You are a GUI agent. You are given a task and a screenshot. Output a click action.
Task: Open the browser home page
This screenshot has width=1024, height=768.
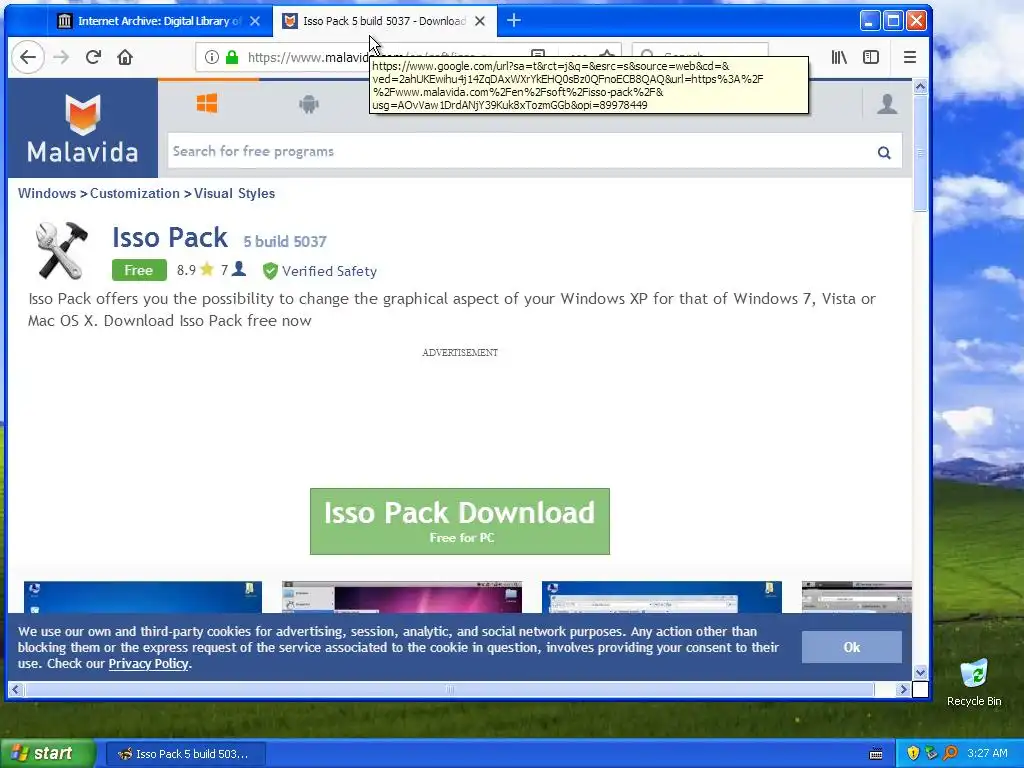pyautogui.click(x=125, y=57)
